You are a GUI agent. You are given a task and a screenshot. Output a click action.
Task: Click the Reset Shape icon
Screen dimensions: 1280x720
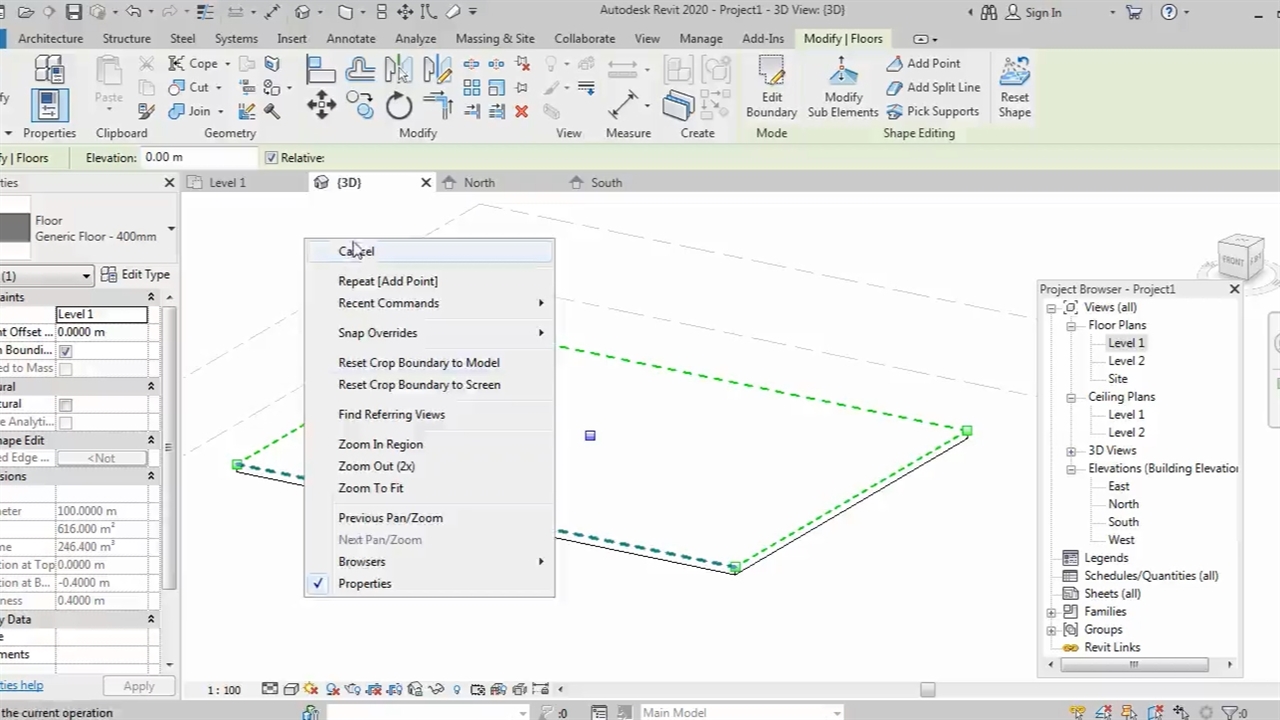pos(1014,73)
